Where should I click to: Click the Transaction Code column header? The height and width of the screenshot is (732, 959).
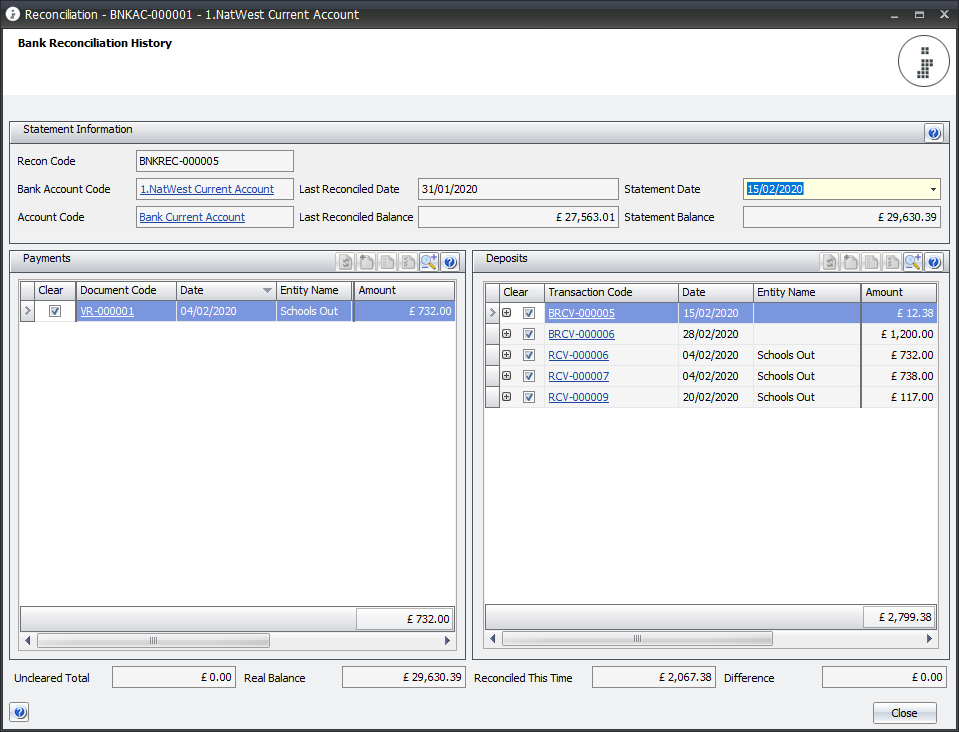coord(610,292)
